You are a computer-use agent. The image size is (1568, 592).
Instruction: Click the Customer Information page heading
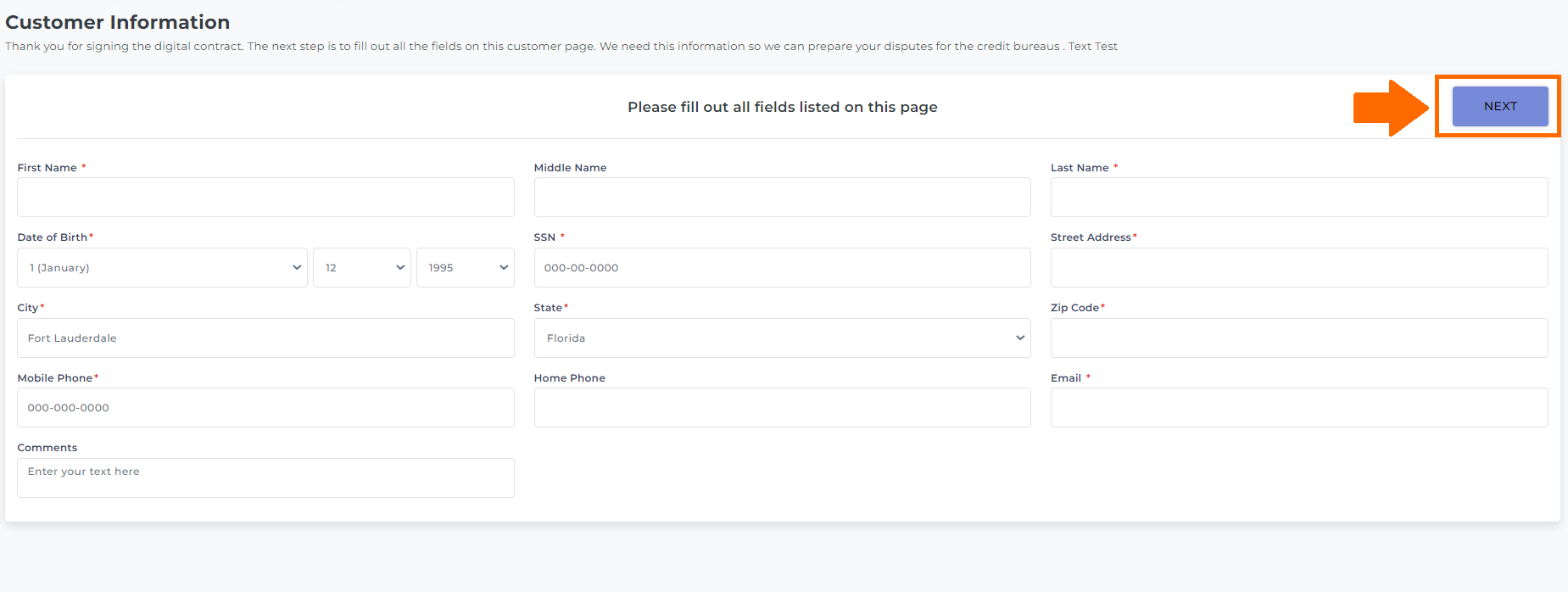[118, 22]
